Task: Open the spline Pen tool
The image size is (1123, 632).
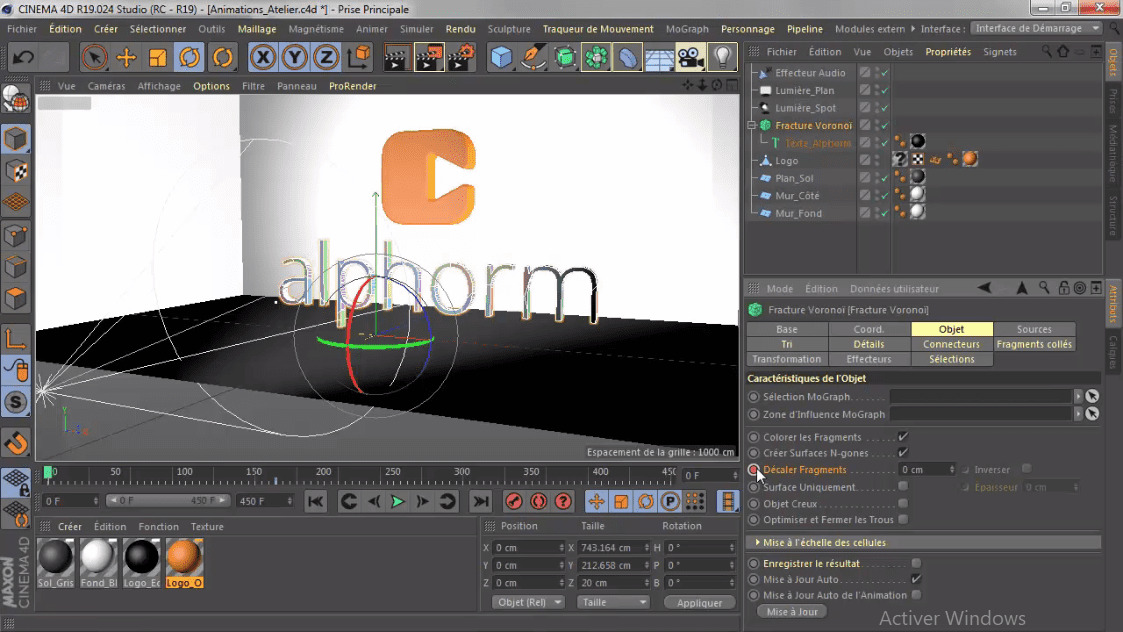Action: [x=533, y=57]
